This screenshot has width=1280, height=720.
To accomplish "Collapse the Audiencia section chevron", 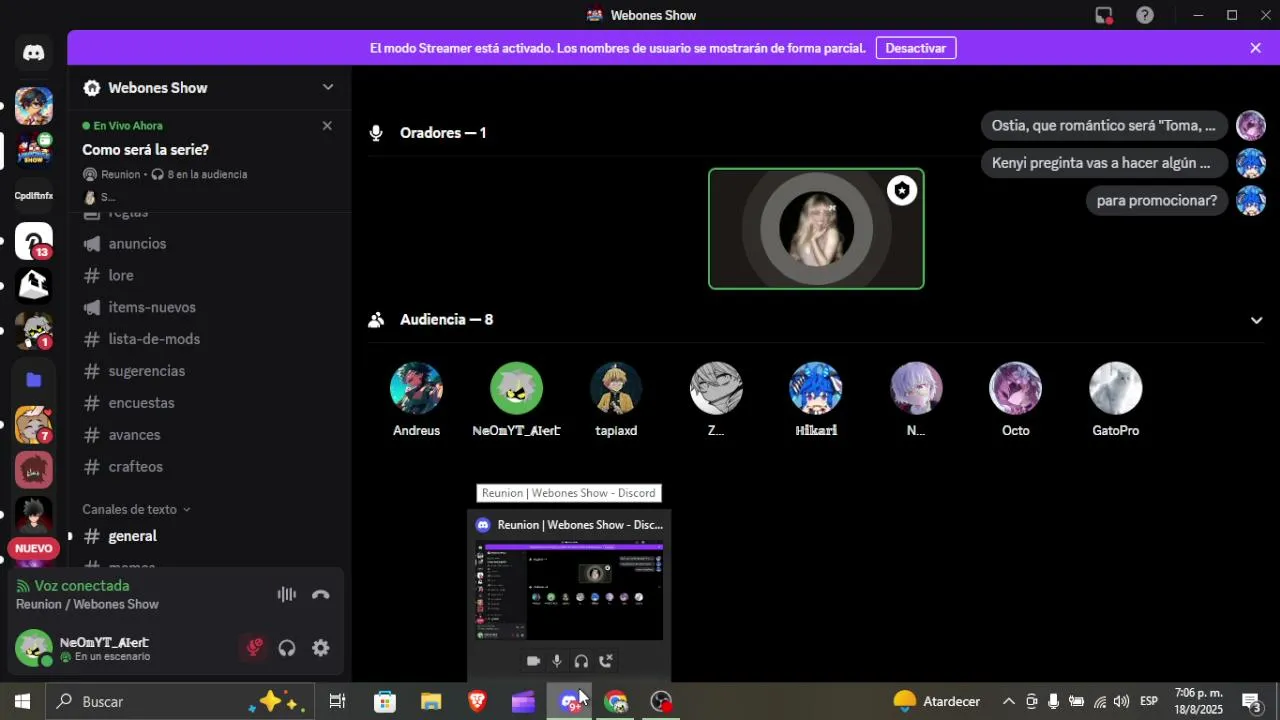I will point(1257,320).
